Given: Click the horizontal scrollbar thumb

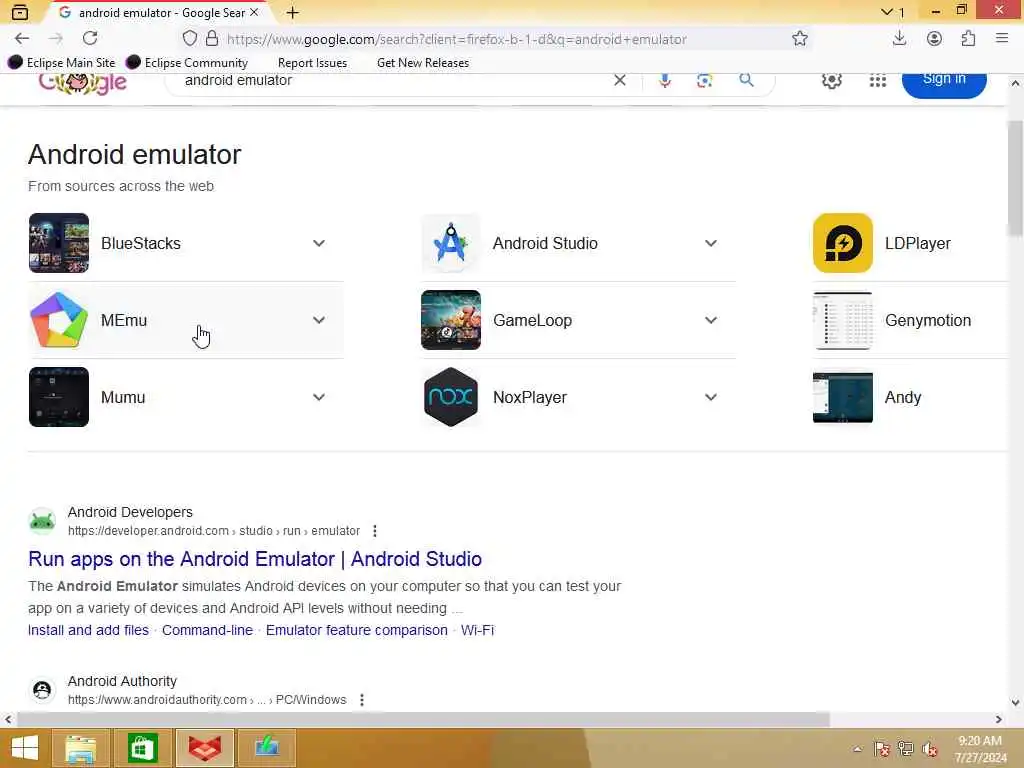Looking at the screenshot, I should click(x=423, y=720).
